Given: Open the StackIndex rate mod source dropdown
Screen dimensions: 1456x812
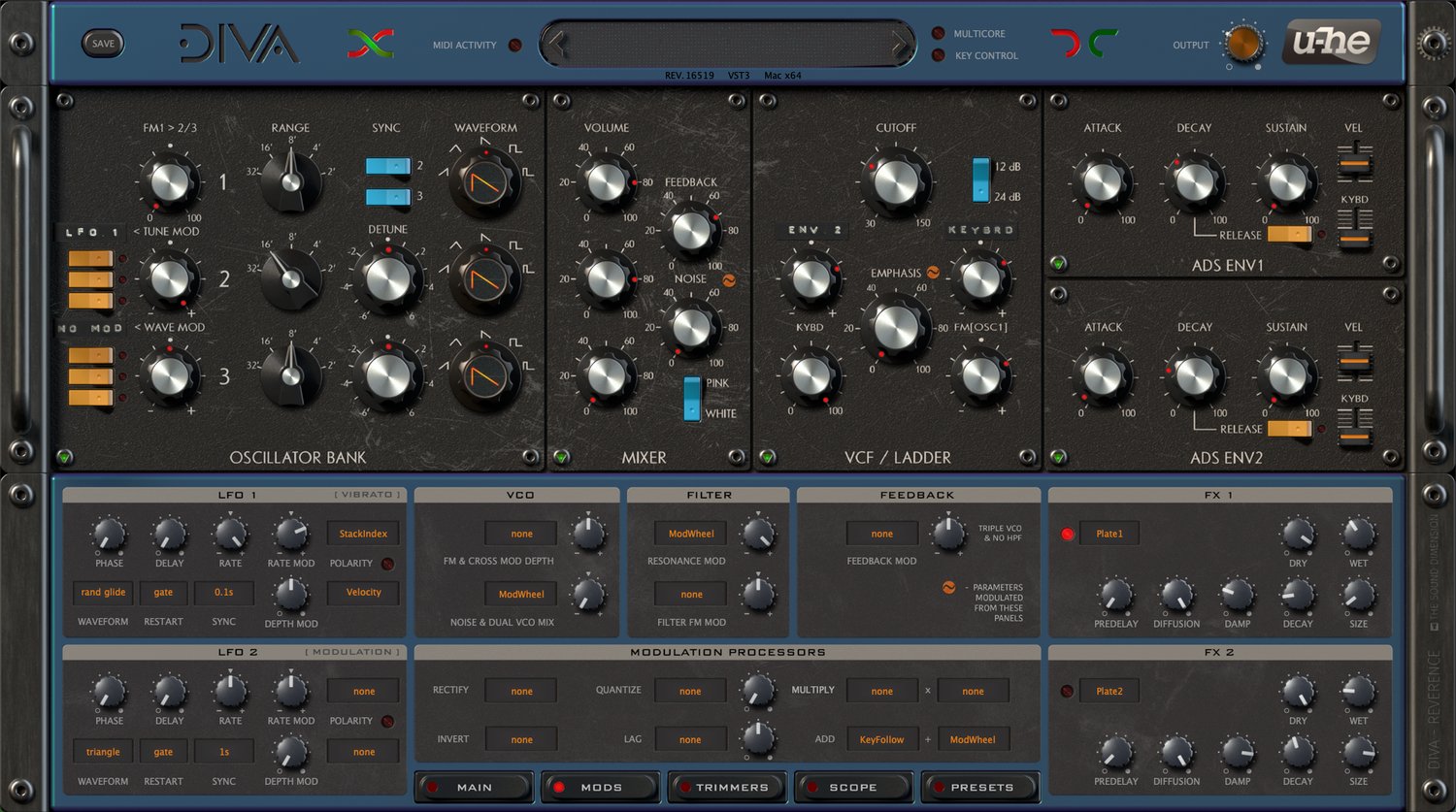Looking at the screenshot, I should coord(363,534).
